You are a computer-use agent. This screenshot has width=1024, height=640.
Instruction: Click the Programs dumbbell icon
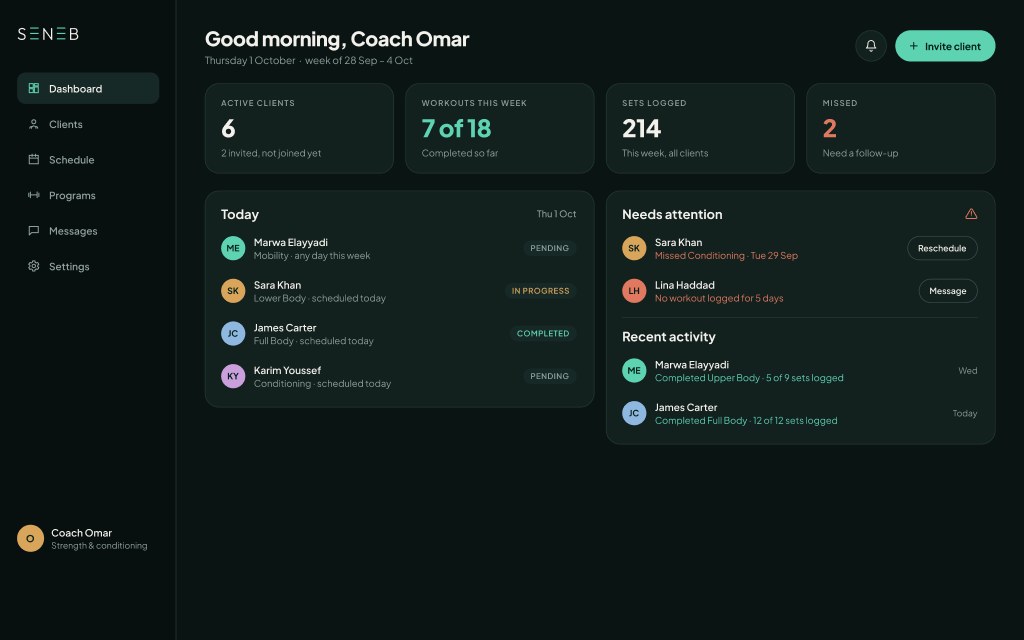click(34, 195)
